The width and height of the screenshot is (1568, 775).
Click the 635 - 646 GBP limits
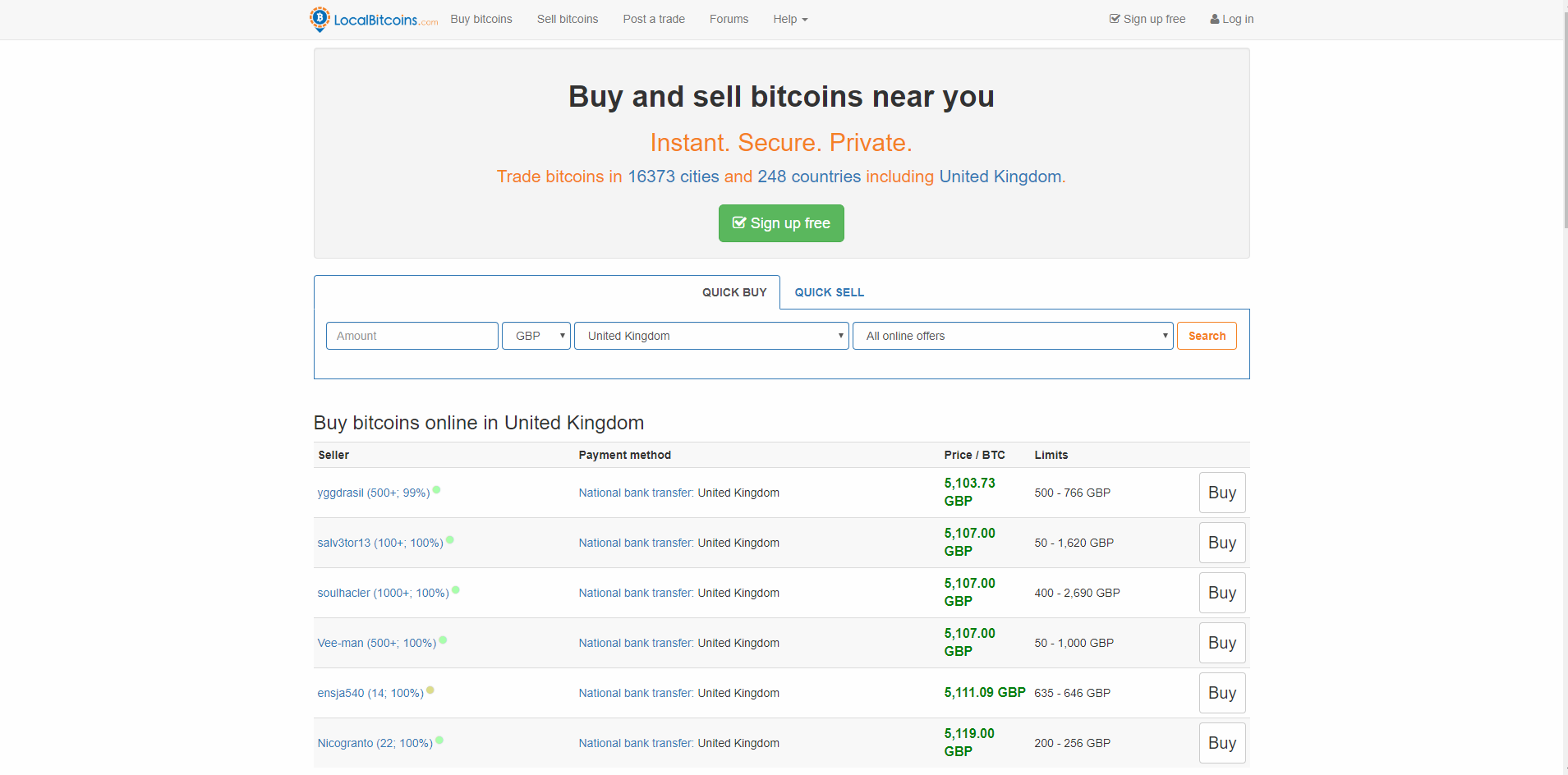1073,693
